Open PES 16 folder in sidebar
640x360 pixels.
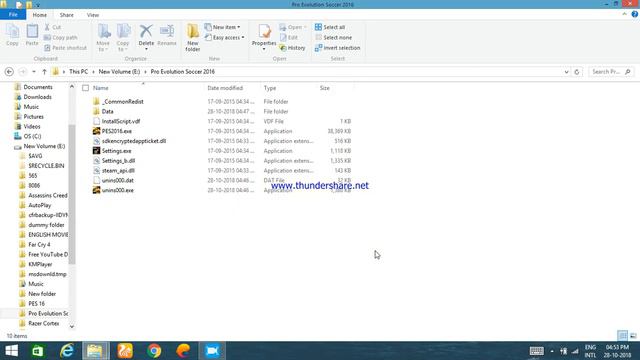[36, 304]
